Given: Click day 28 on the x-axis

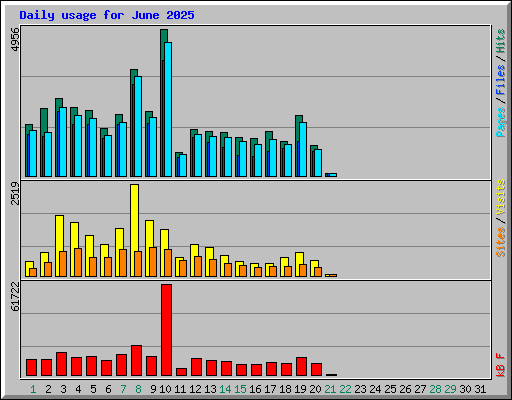Looking at the screenshot, I should click(x=435, y=389).
